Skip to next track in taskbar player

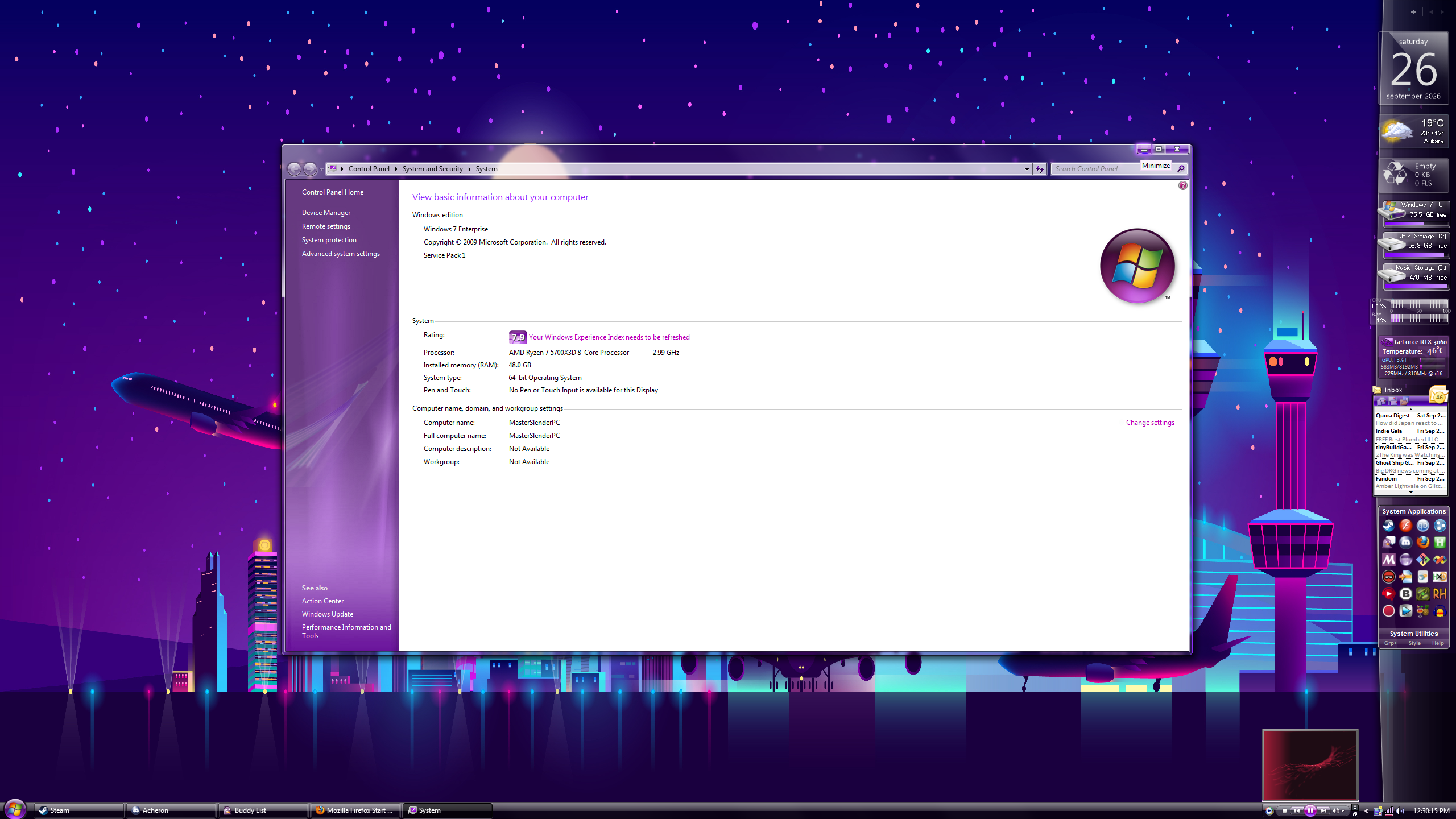tap(1324, 811)
